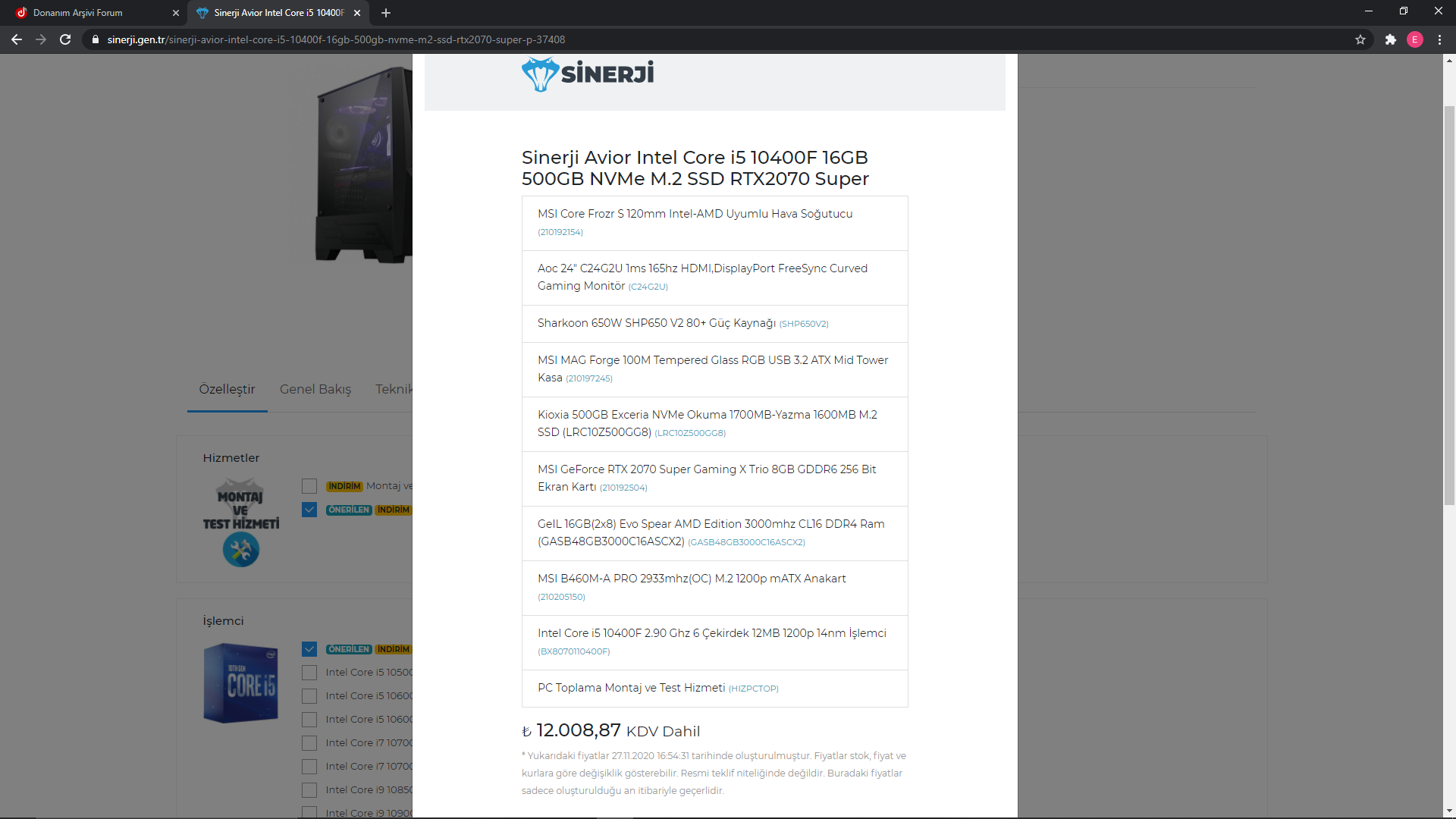Click the address bar URL
The image size is (1456, 819).
point(336,39)
